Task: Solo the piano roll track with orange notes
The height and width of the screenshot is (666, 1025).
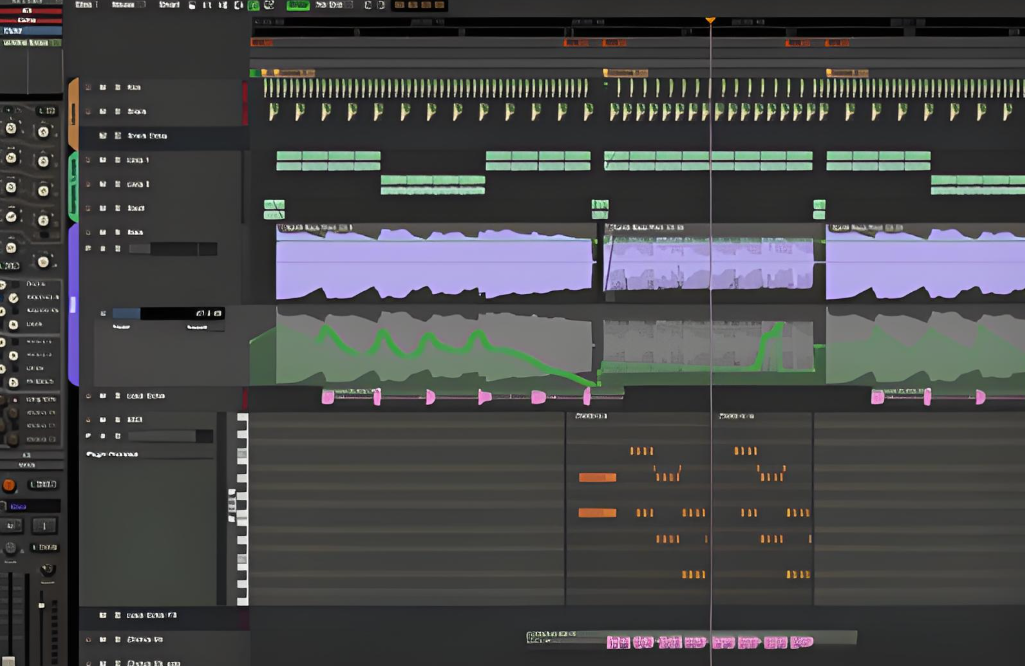Action: tap(118, 419)
